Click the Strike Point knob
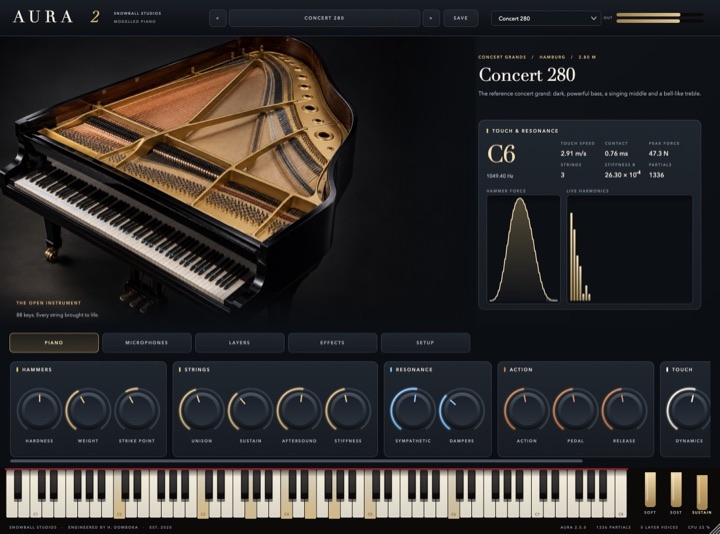Viewport: 720px width, 534px height. point(137,410)
